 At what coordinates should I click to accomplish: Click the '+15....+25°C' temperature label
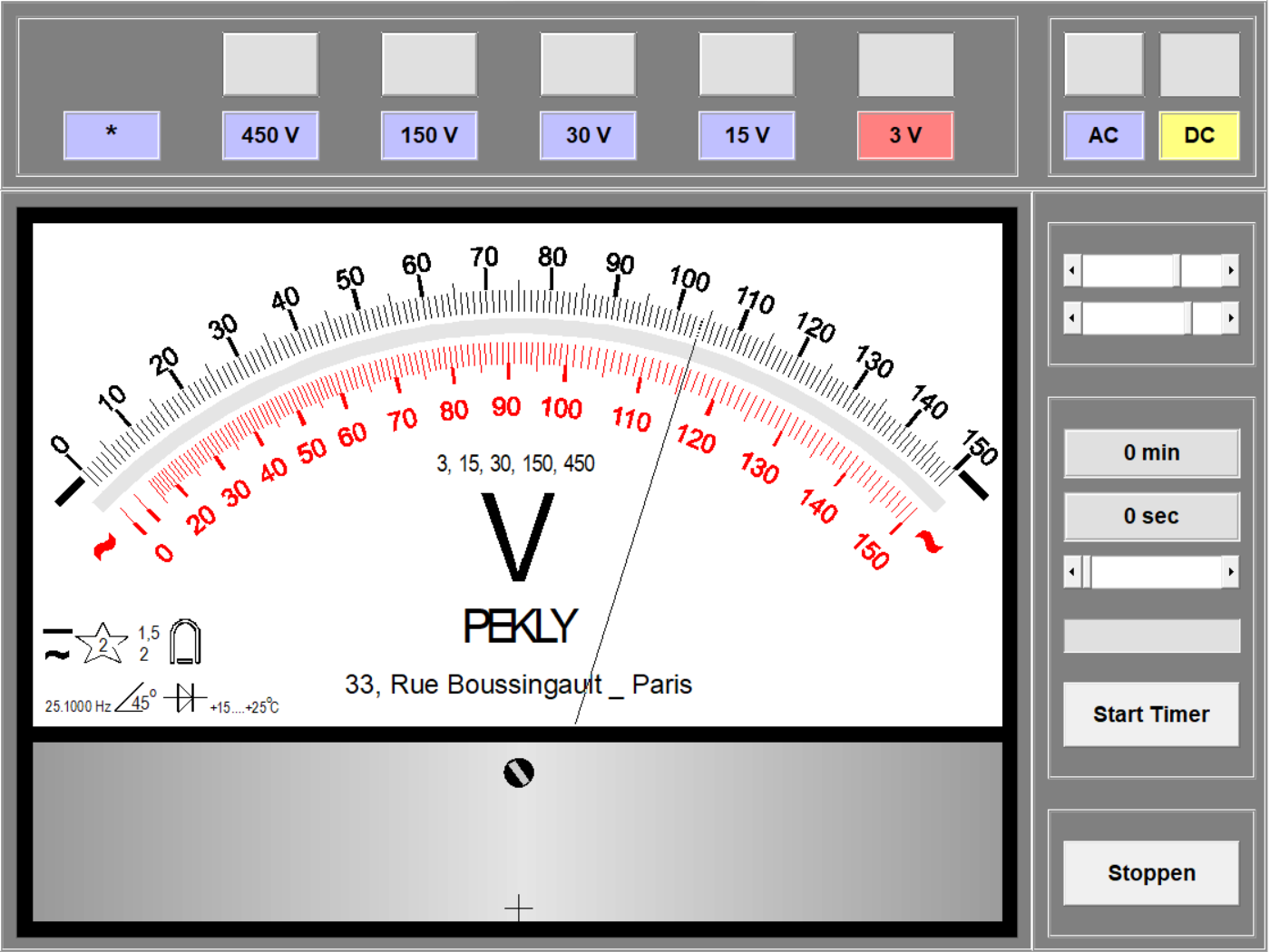coord(244,707)
